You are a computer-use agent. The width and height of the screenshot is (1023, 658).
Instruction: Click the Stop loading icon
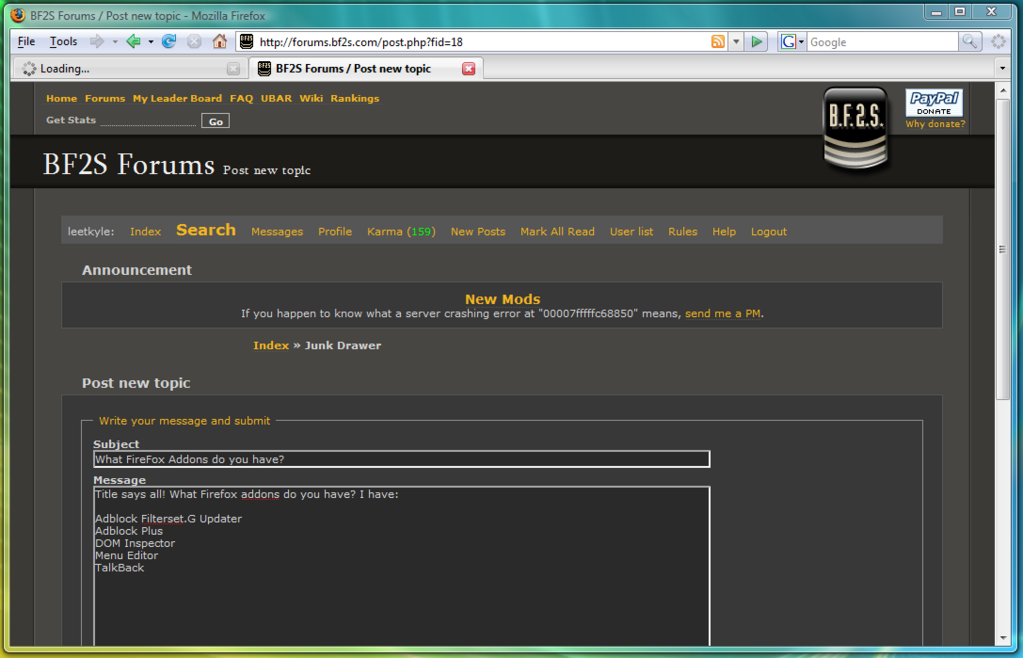(194, 42)
